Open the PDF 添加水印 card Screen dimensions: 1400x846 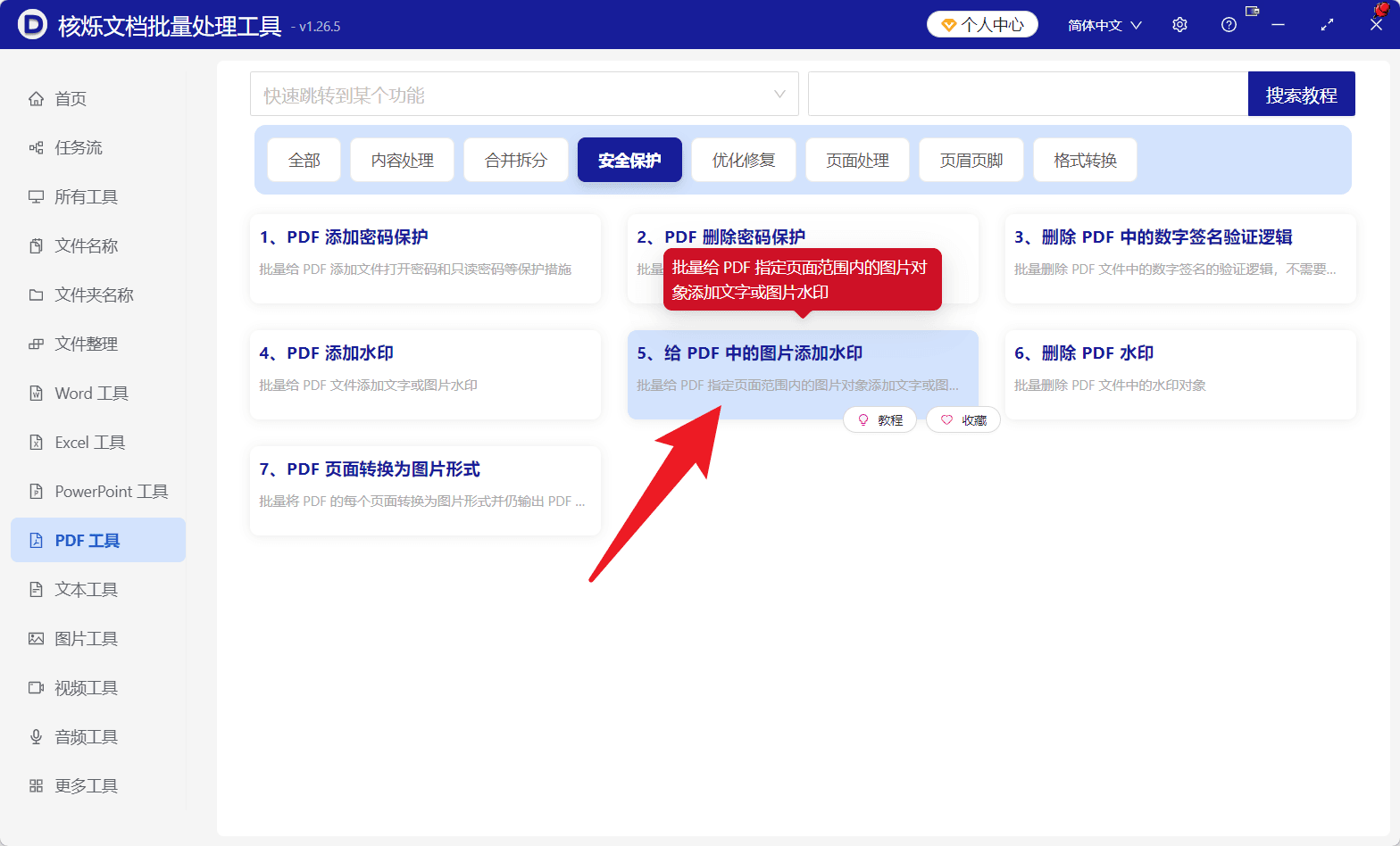pos(425,375)
